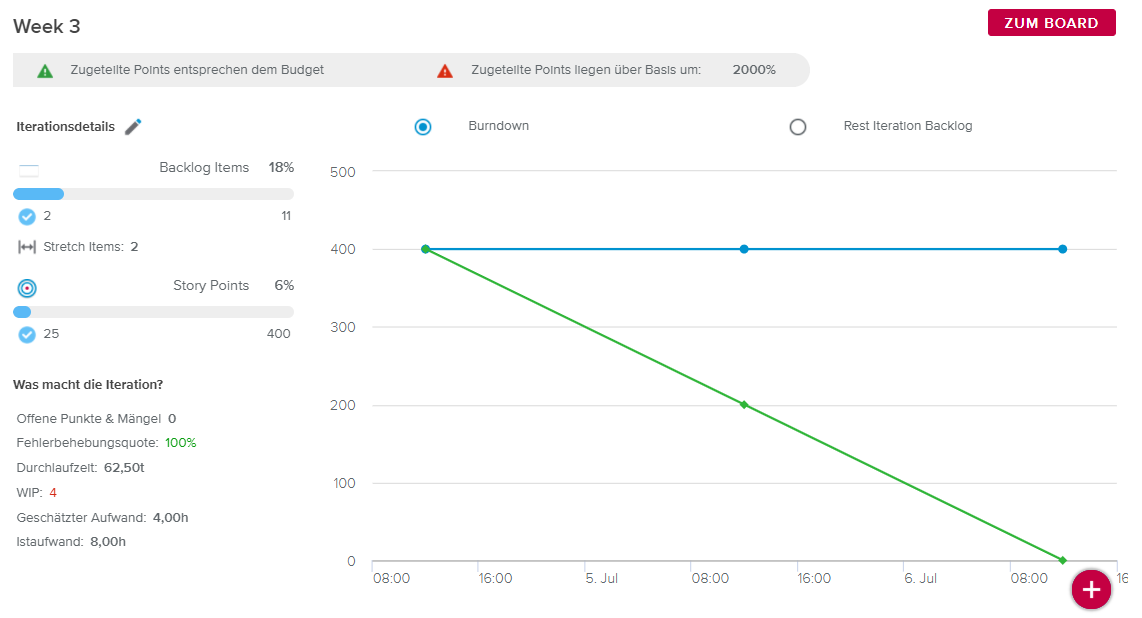
Task: Click the green burndown point at 200
Action: (x=743, y=405)
